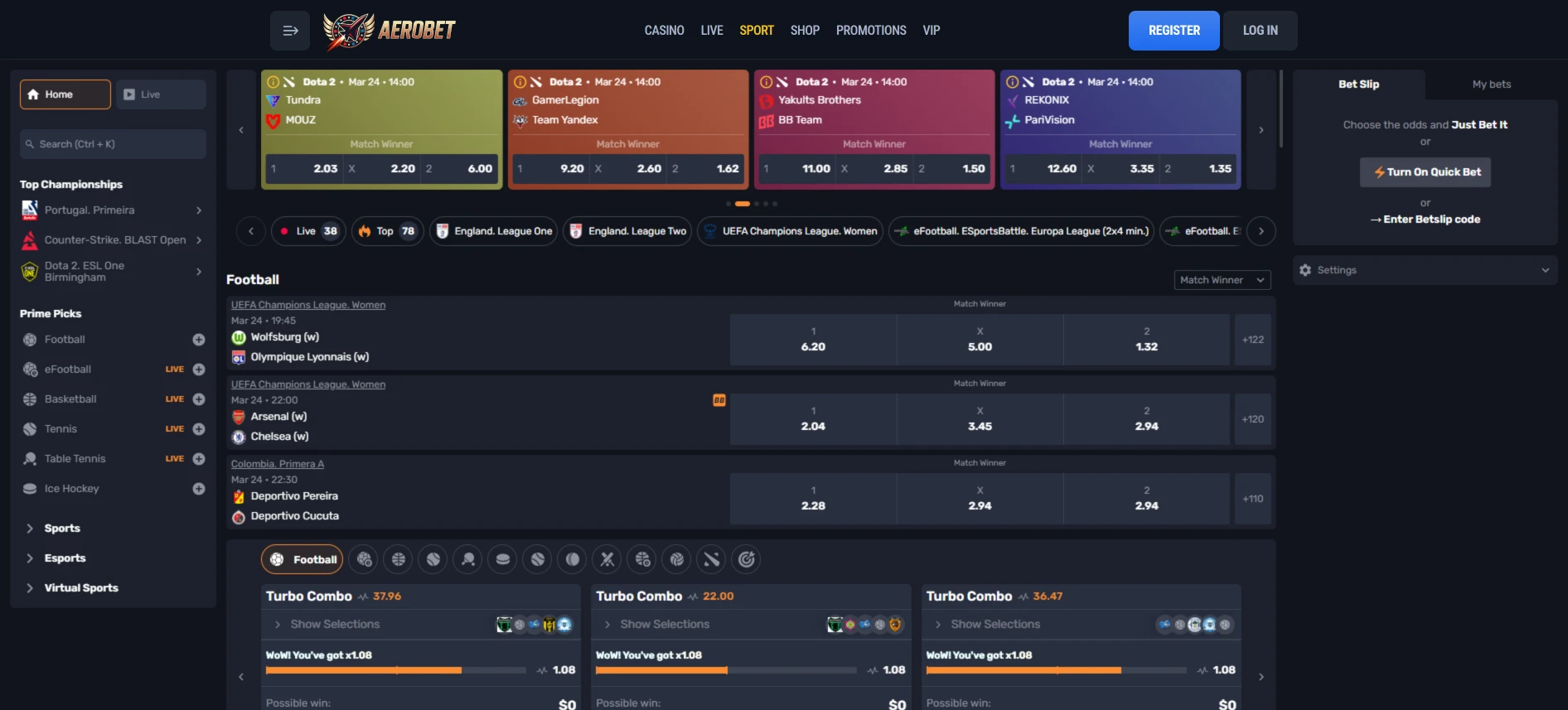Click the Bet Builder badge on Arsenal match

[719, 400]
